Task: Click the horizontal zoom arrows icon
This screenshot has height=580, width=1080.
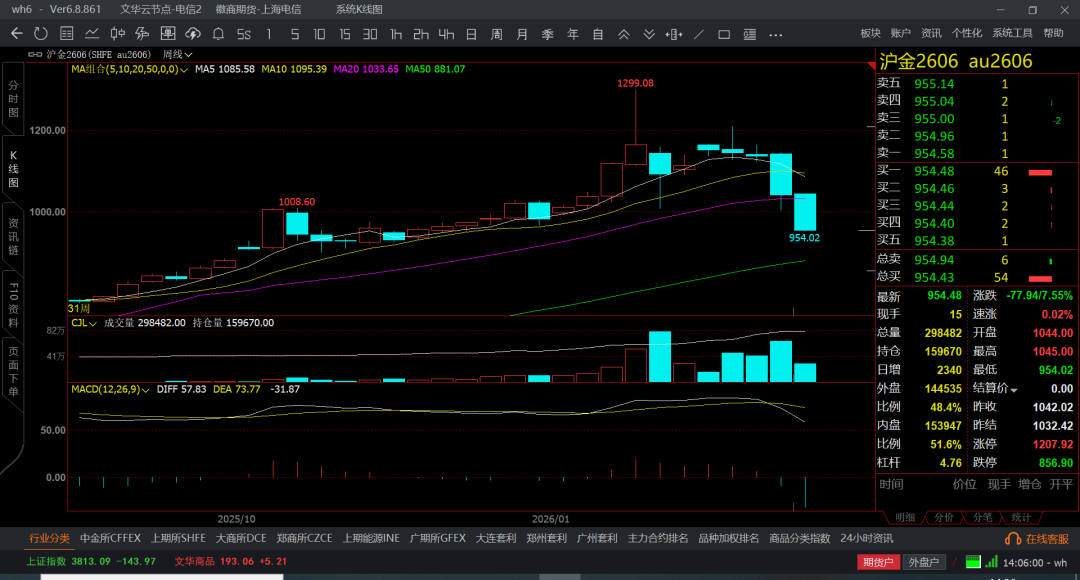Action: pos(674,34)
